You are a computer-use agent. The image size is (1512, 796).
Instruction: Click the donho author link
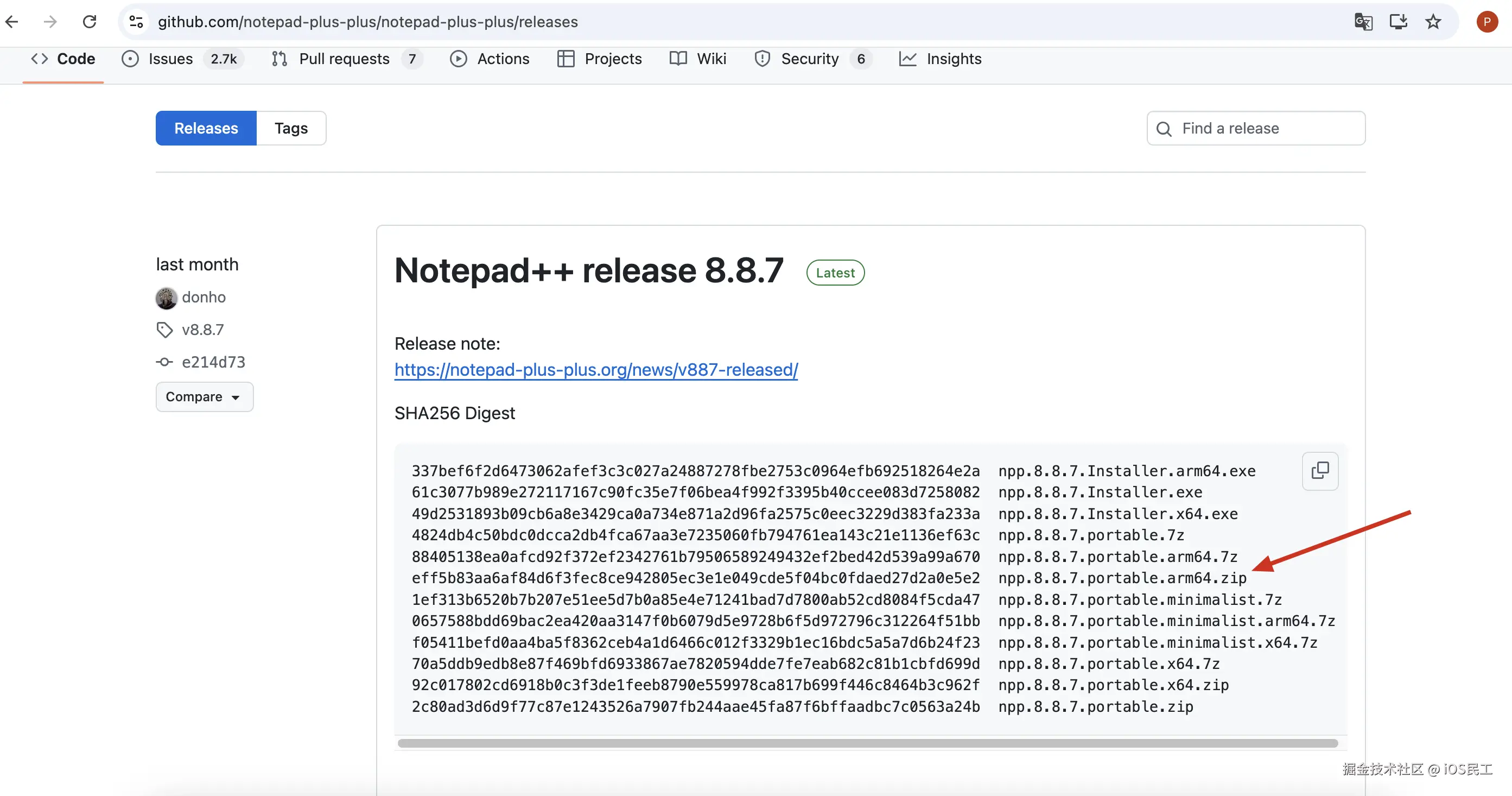pos(204,297)
